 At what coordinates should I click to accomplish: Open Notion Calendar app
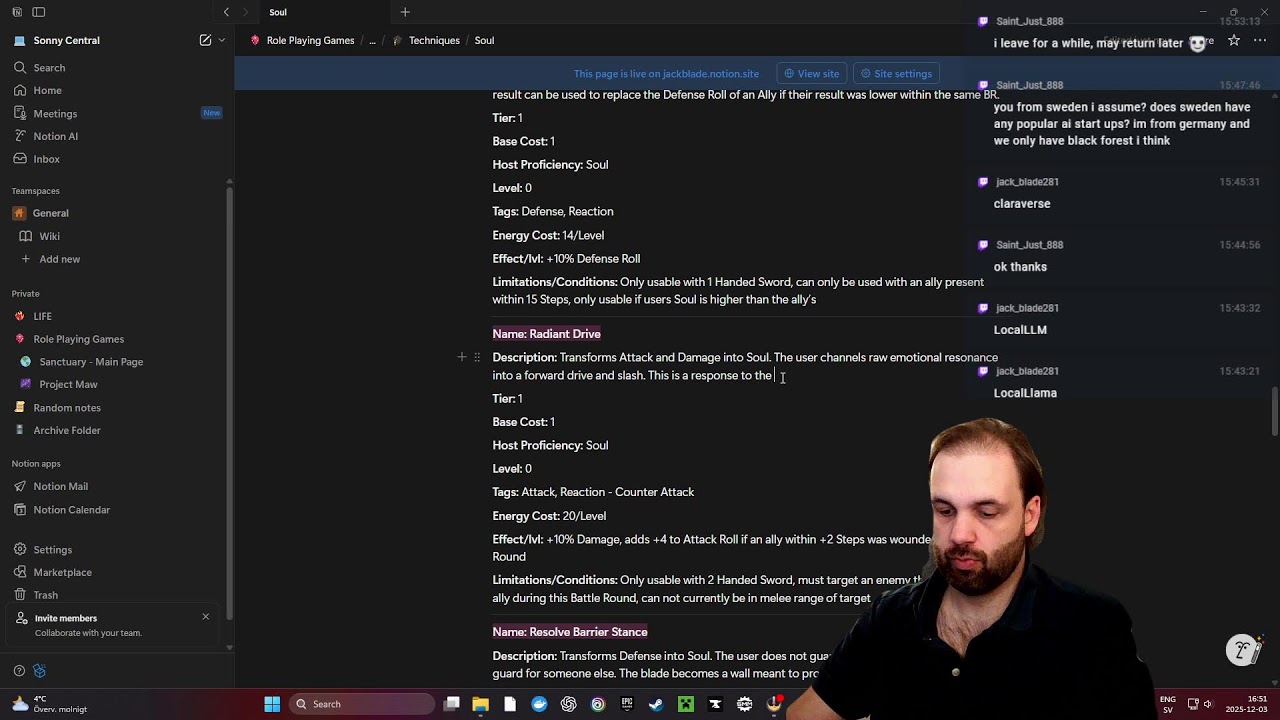(71, 510)
